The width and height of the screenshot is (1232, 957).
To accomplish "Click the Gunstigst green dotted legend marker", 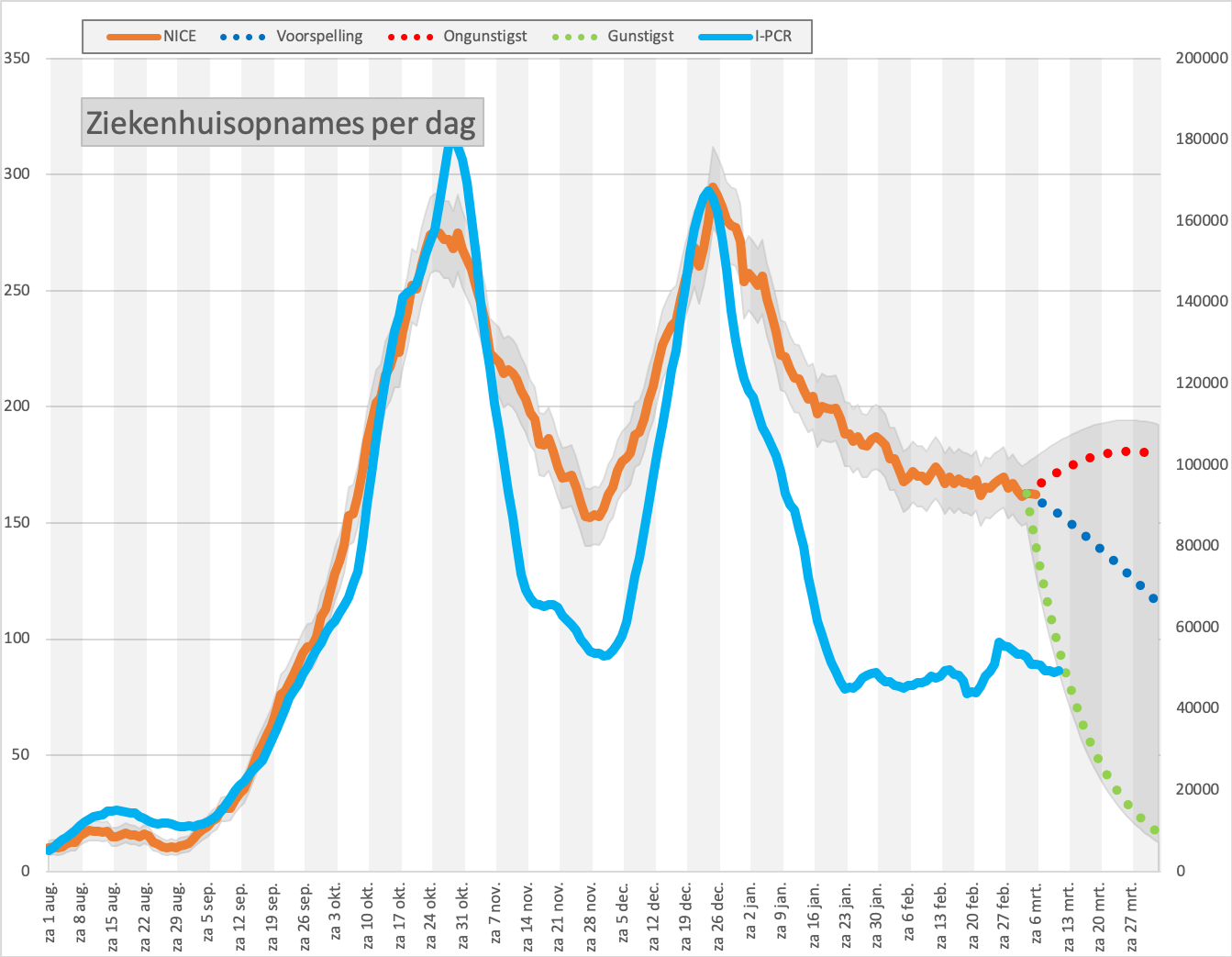I will pos(575,37).
